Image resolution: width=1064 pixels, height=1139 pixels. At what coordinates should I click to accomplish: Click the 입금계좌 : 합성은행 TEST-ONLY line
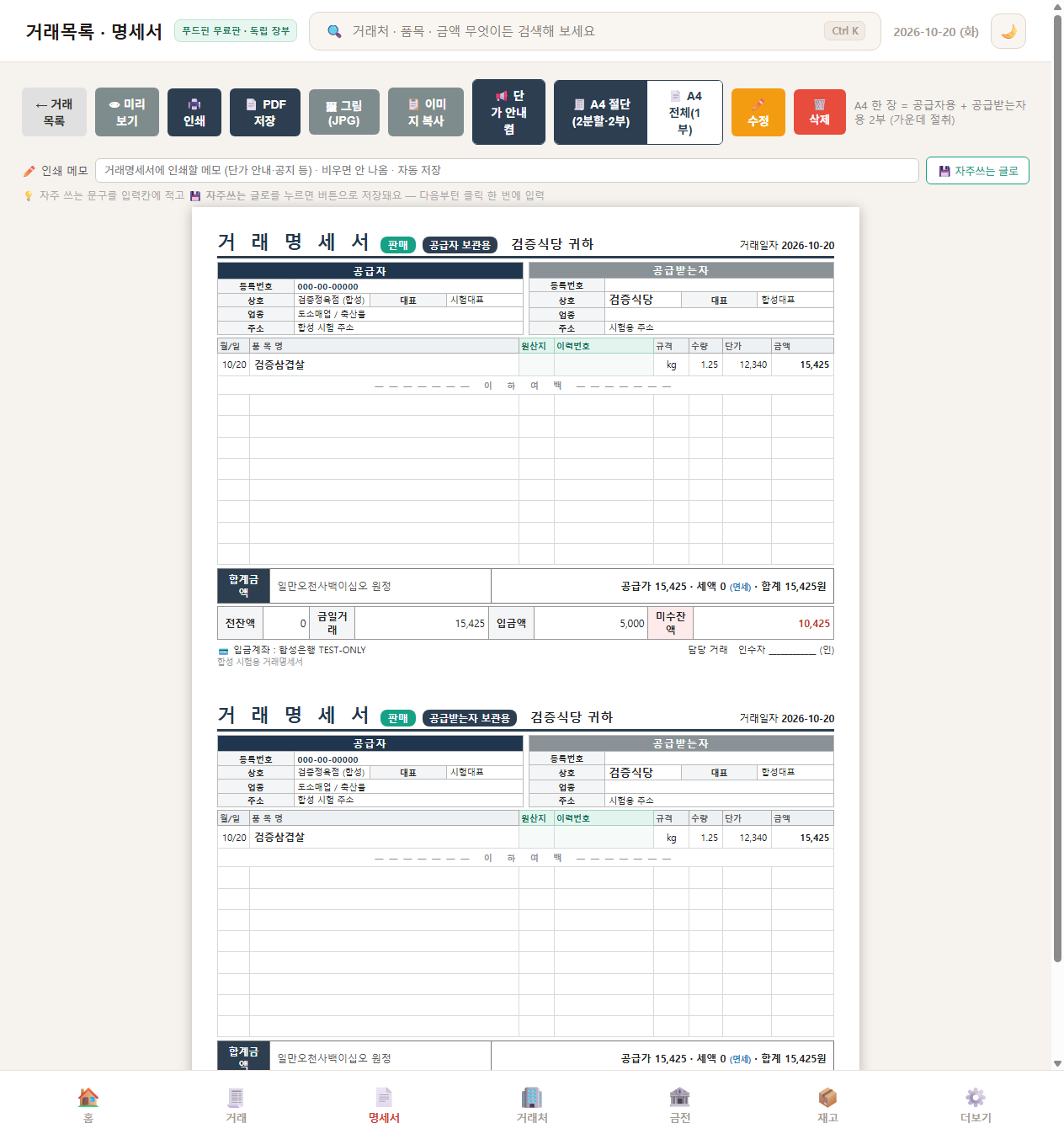coord(292,650)
